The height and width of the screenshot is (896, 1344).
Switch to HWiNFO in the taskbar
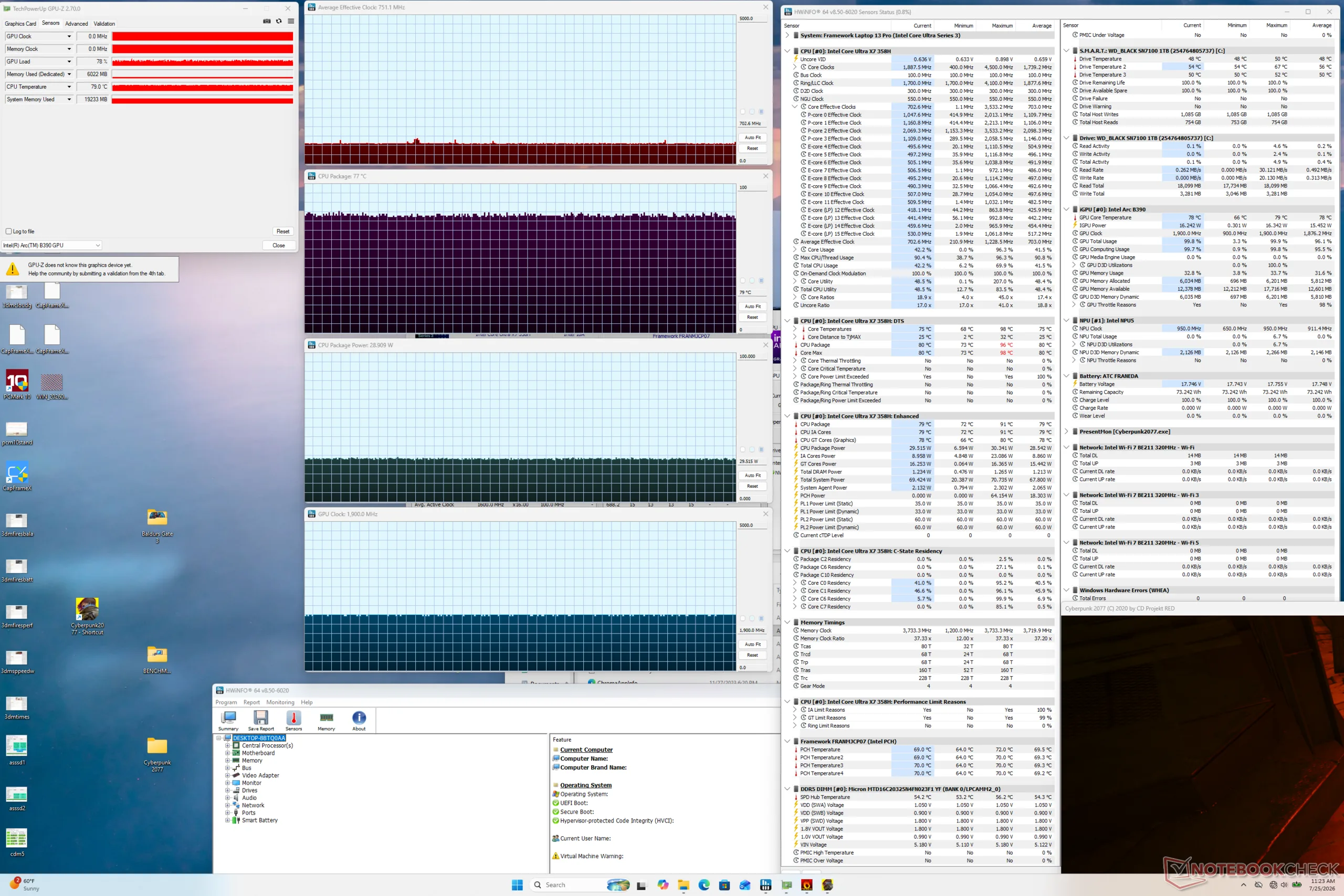766,884
